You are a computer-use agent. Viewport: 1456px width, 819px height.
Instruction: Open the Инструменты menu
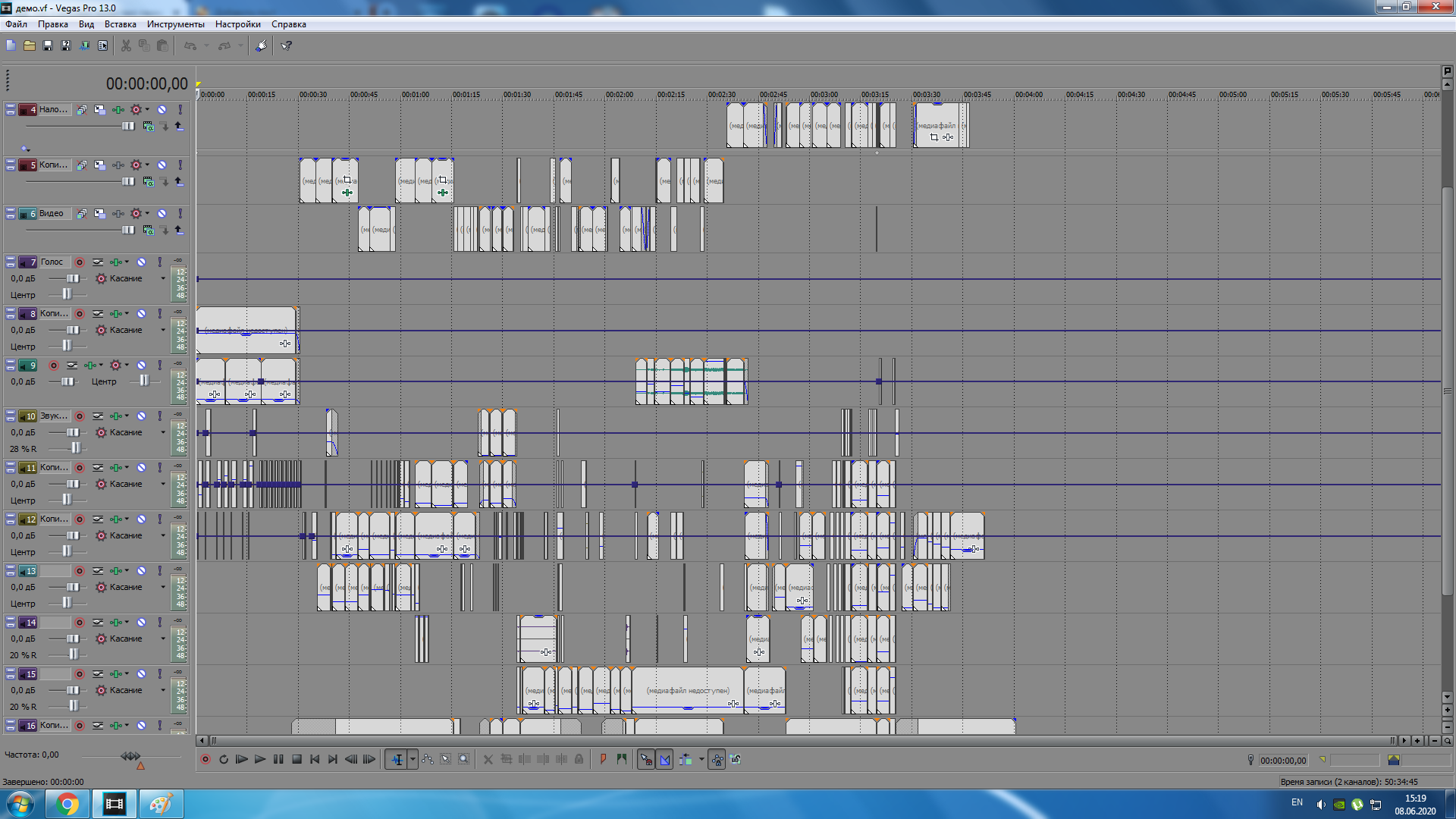[x=176, y=24]
